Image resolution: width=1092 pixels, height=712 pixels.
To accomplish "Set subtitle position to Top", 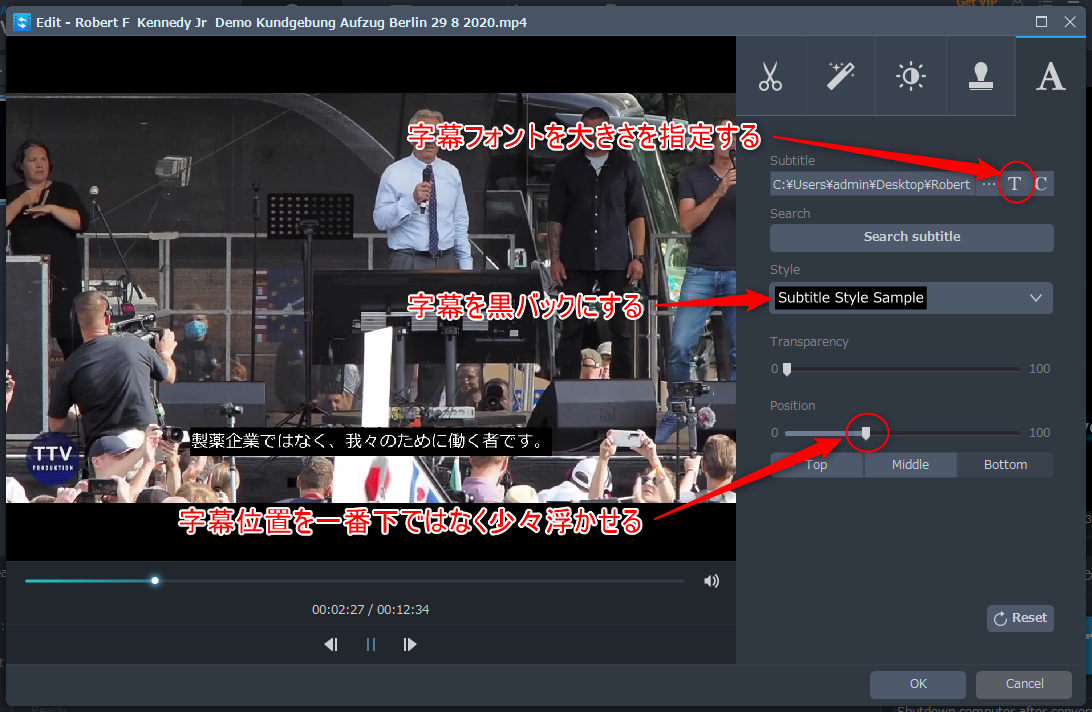I will [816, 465].
